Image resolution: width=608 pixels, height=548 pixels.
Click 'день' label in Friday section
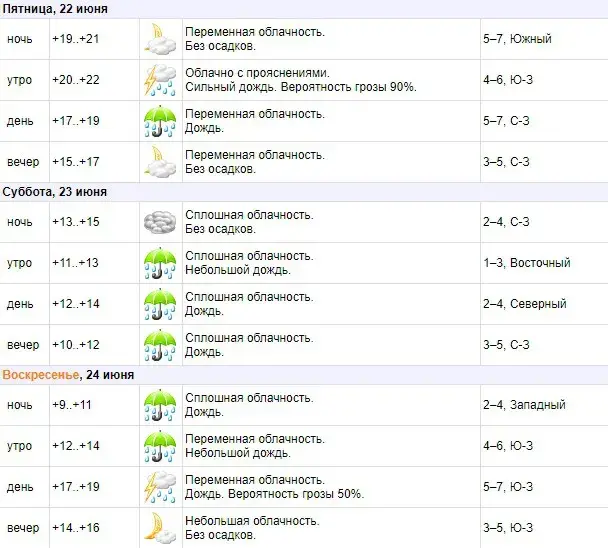click(20, 121)
